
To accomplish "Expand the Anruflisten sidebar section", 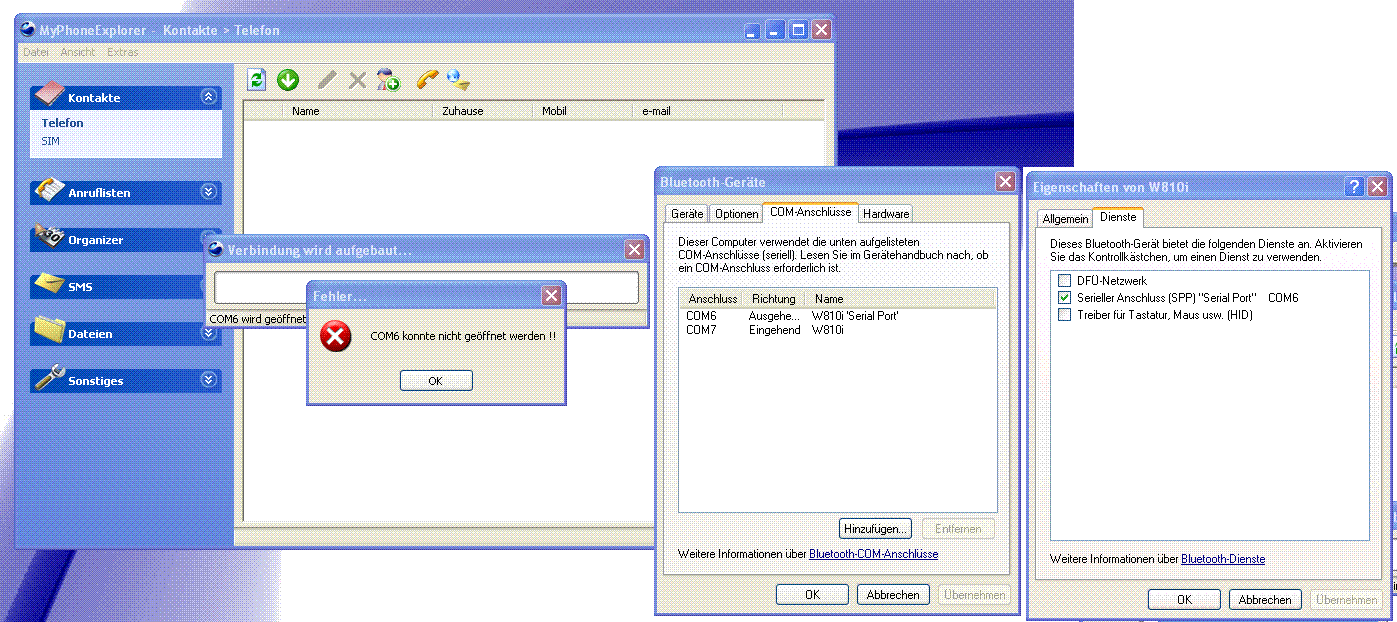I will tap(208, 192).
